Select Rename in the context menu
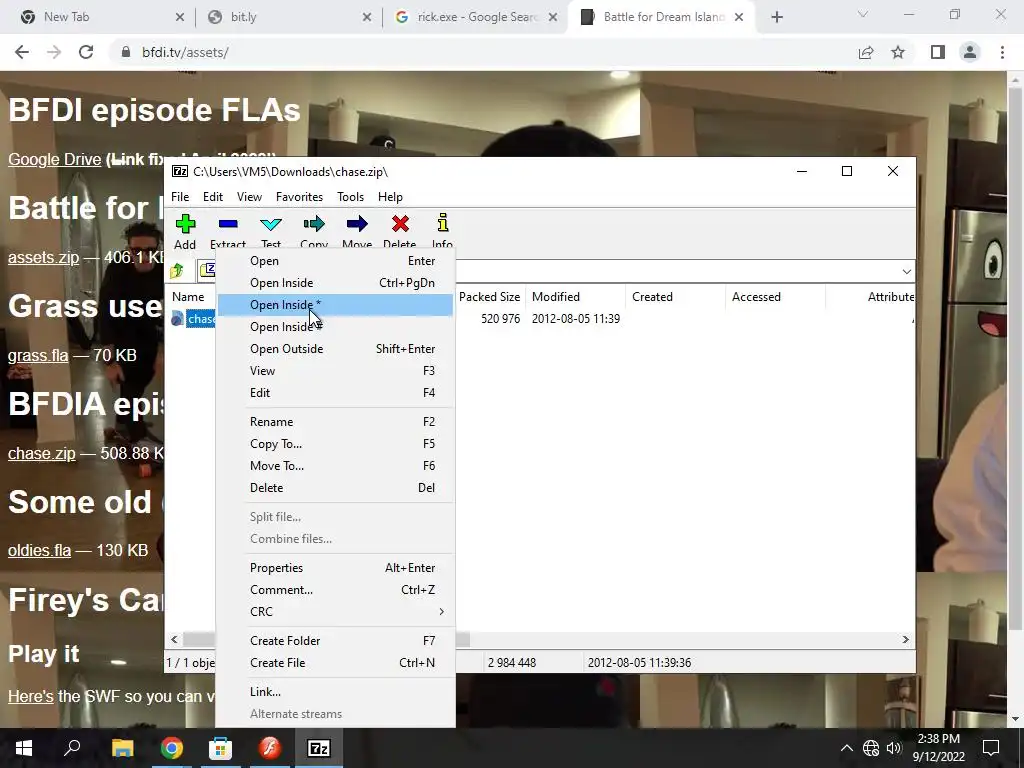 pos(335,422)
